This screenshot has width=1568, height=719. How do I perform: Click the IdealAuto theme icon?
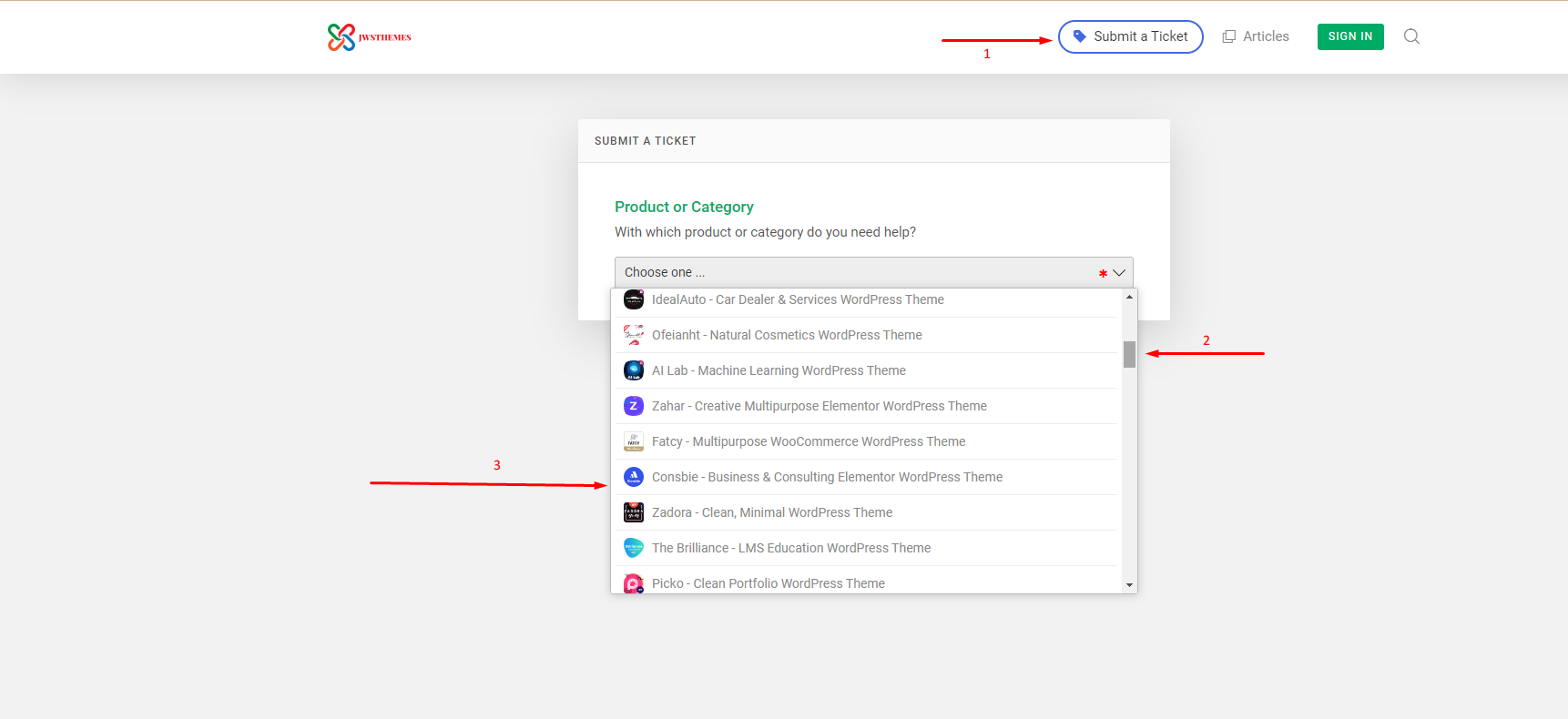coord(634,299)
